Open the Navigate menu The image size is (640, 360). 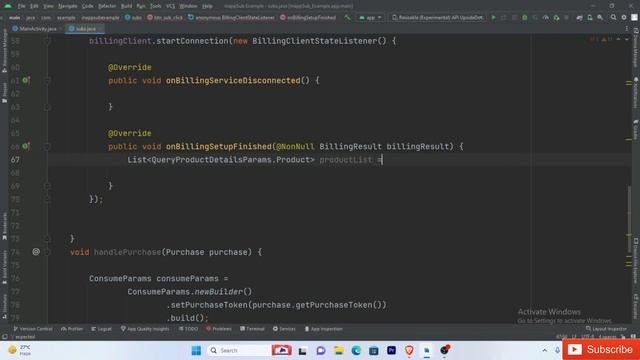coord(67,6)
